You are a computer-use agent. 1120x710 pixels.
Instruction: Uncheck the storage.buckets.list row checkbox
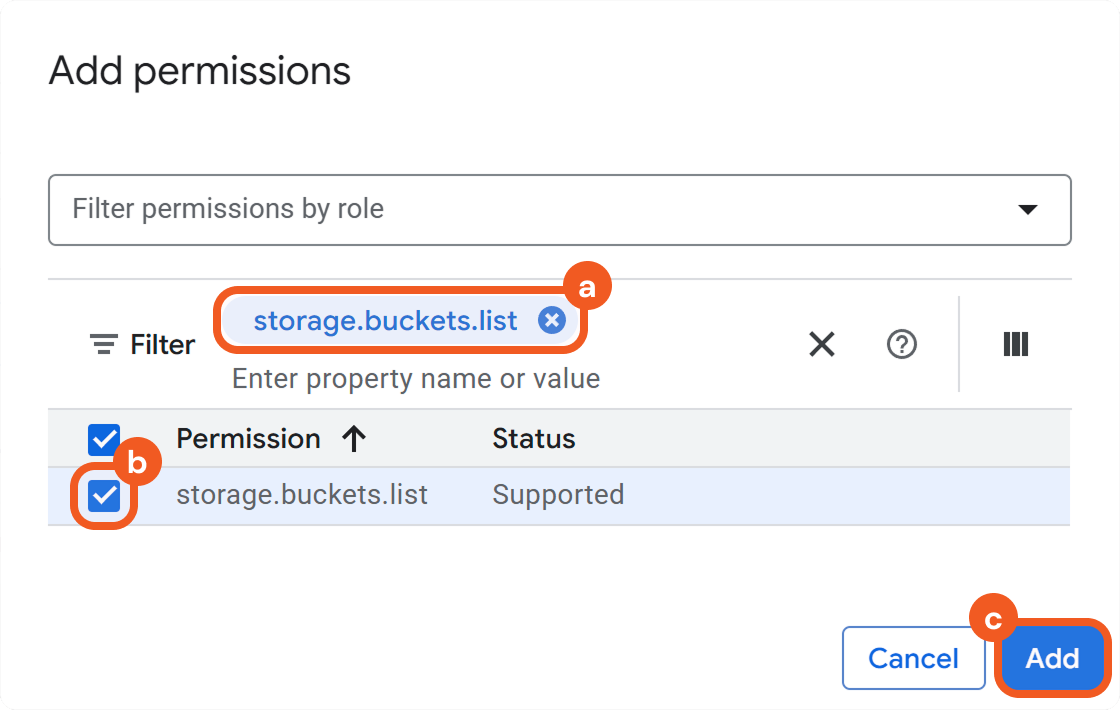pyautogui.click(x=104, y=495)
